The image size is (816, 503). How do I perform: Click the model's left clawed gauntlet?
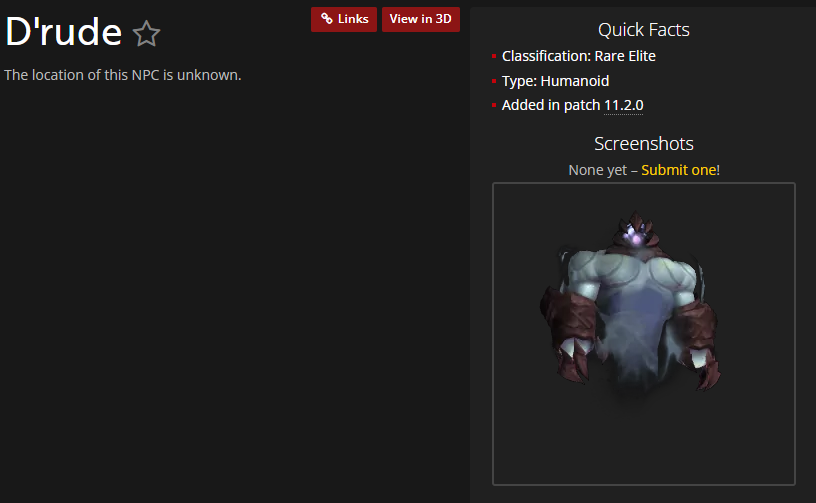point(565,333)
